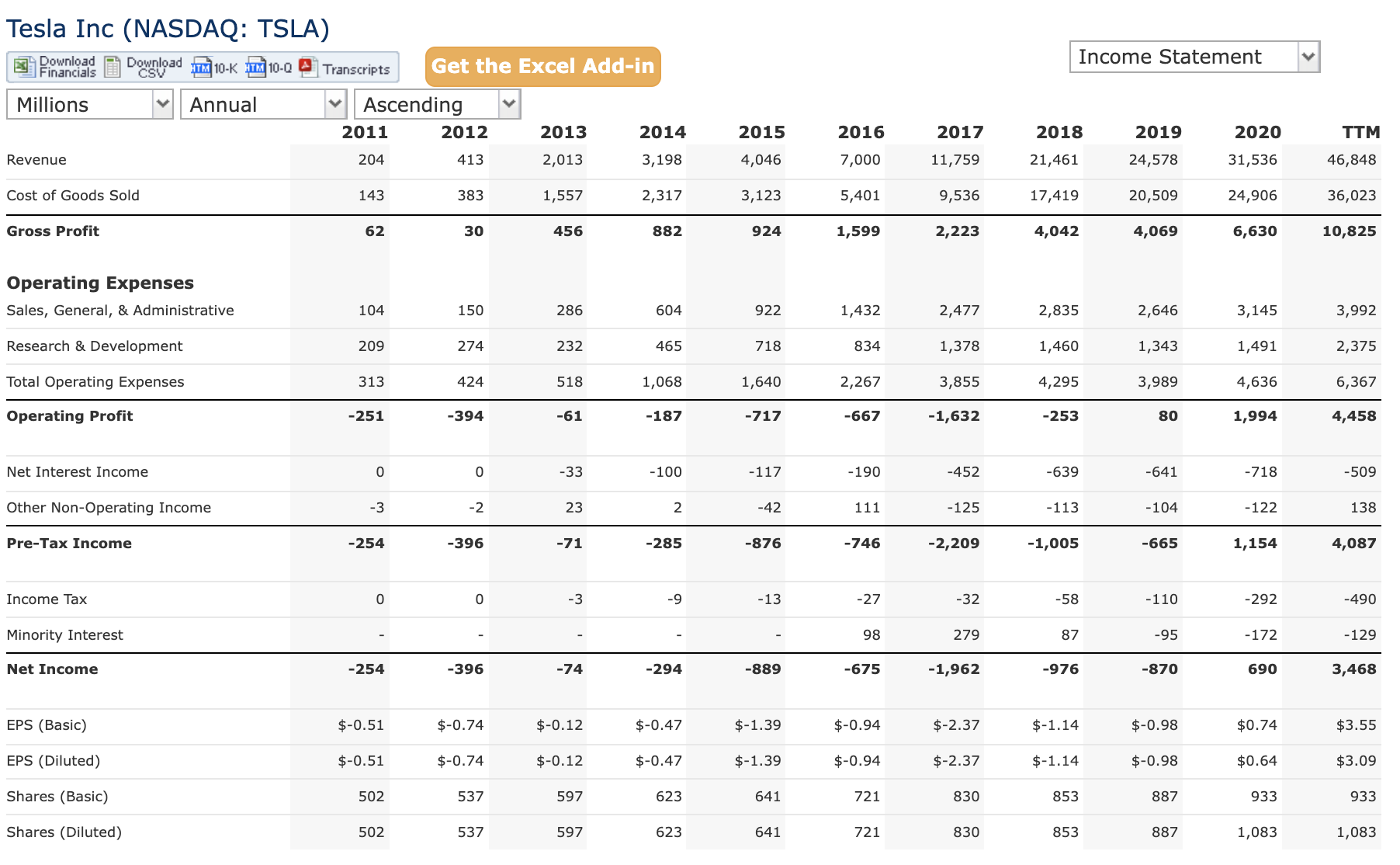Click 2017 operating profit value -1,632
Screen dimensions: 1400x865
click(x=954, y=416)
